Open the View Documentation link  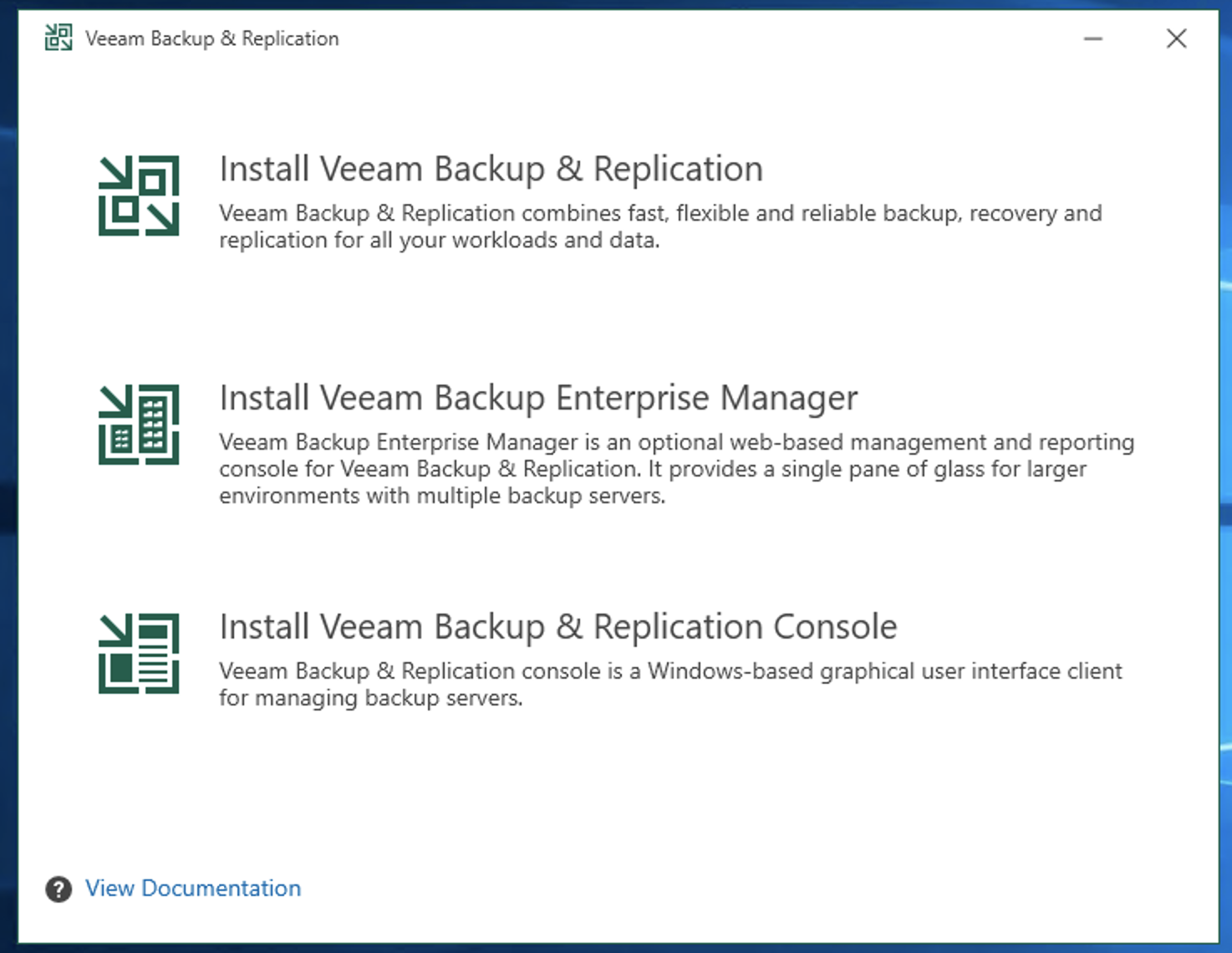[193, 889]
